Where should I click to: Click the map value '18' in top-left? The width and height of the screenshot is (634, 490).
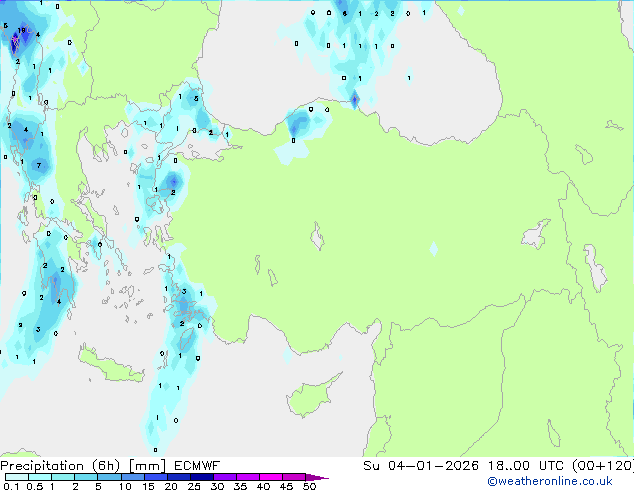[x=21, y=30]
